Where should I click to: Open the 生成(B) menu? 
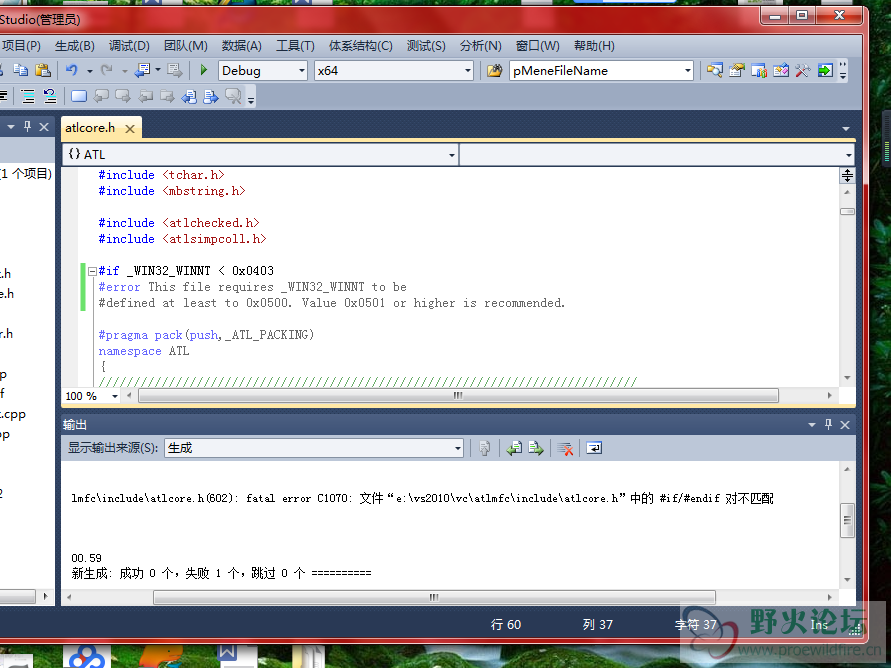pos(74,45)
